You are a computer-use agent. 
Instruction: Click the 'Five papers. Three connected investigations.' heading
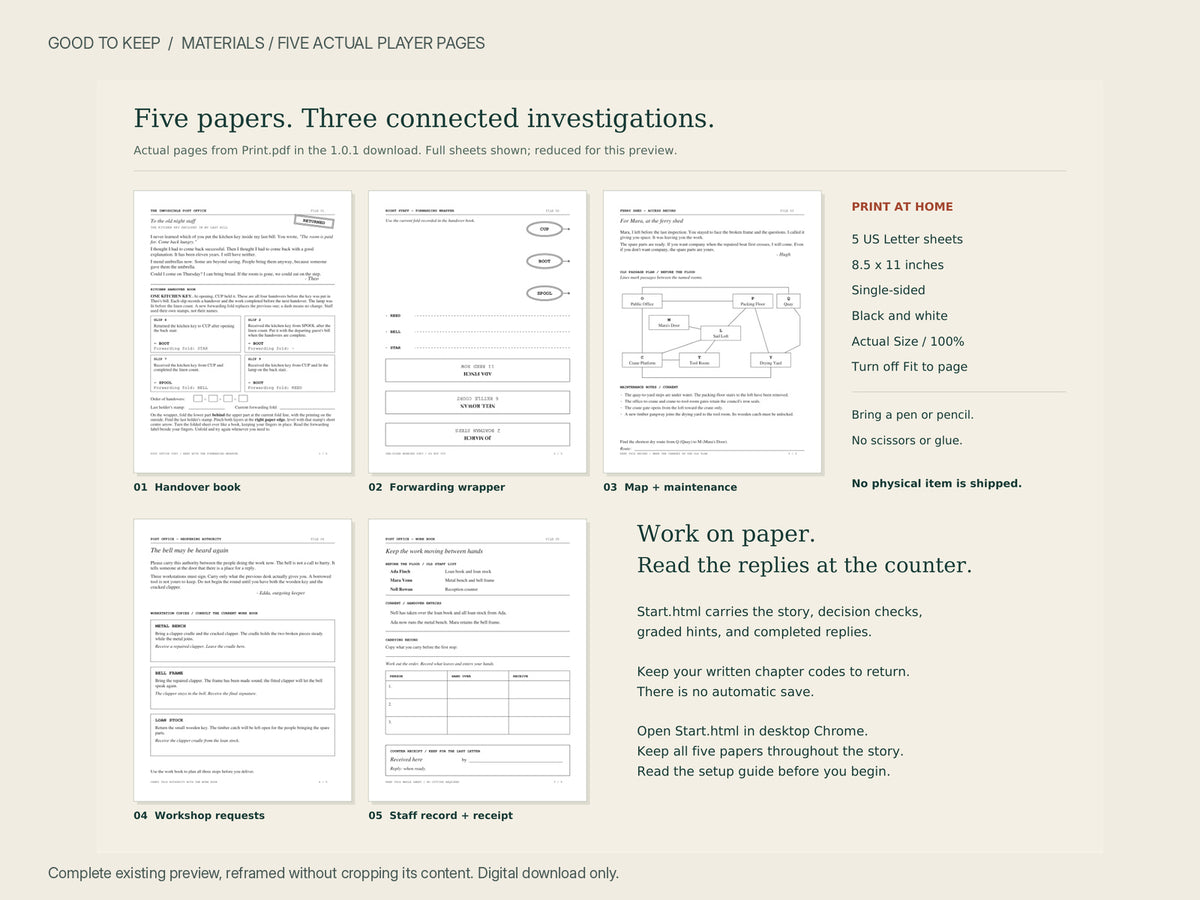[424, 119]
